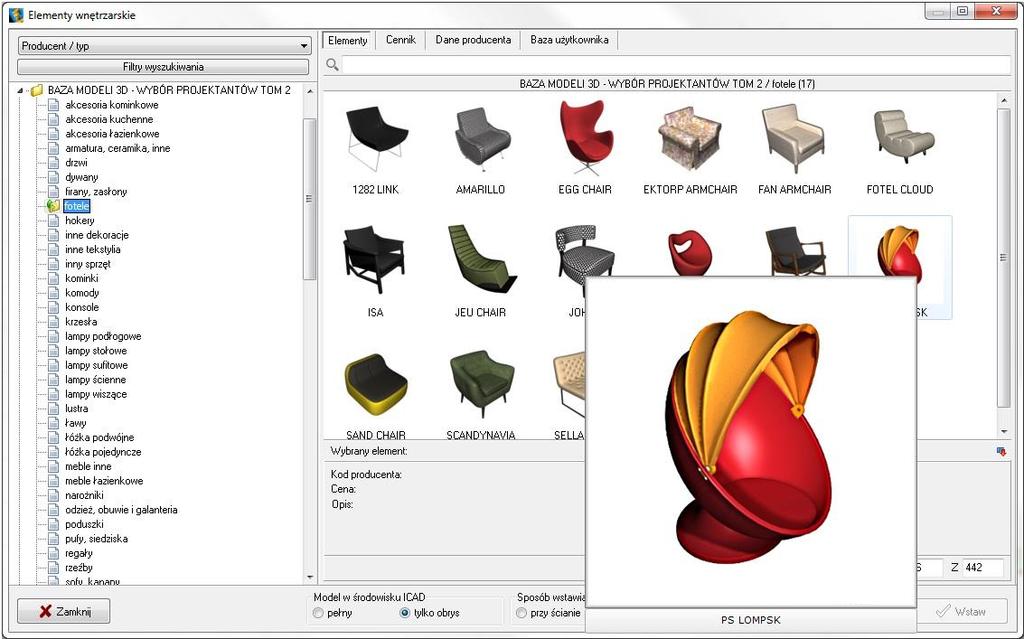This screenshot has height=639, width=1024.
Task: Open 'odzież, obuwie i galanteria' category
Action: tap(121, 510)
